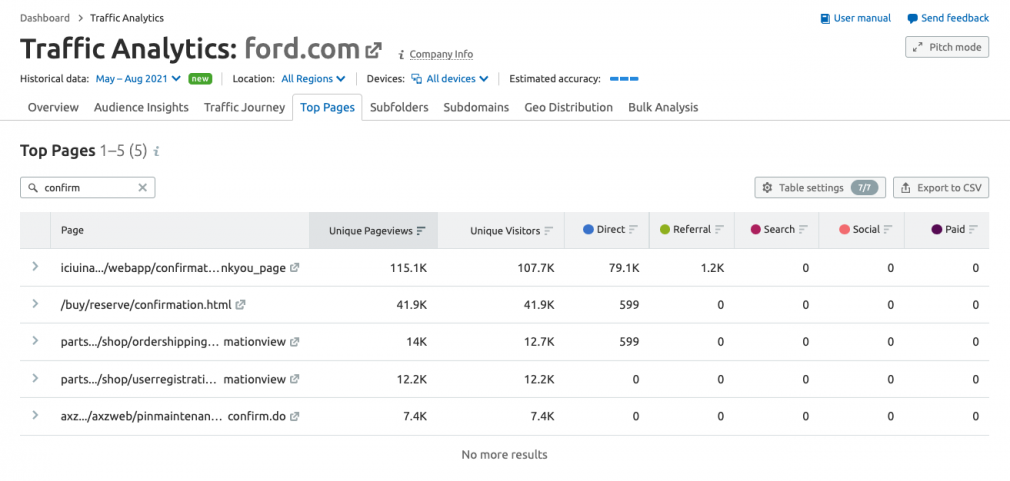Open the All Regions location dropdown
This screenshot has height=481, width=1010.
[x=313, y=79]
